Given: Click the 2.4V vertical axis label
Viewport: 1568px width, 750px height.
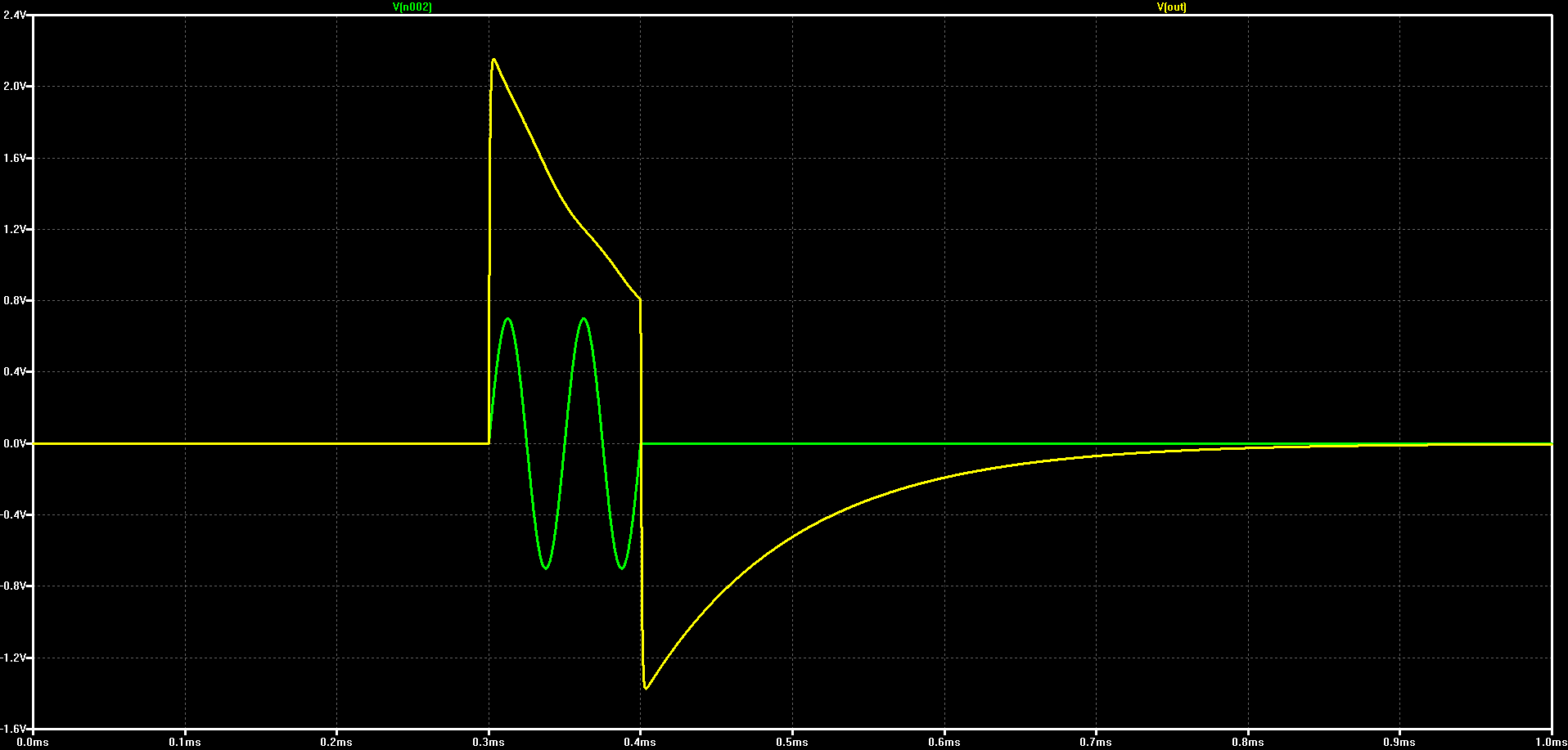Looking at the screenshot, I should click(15, 15).
